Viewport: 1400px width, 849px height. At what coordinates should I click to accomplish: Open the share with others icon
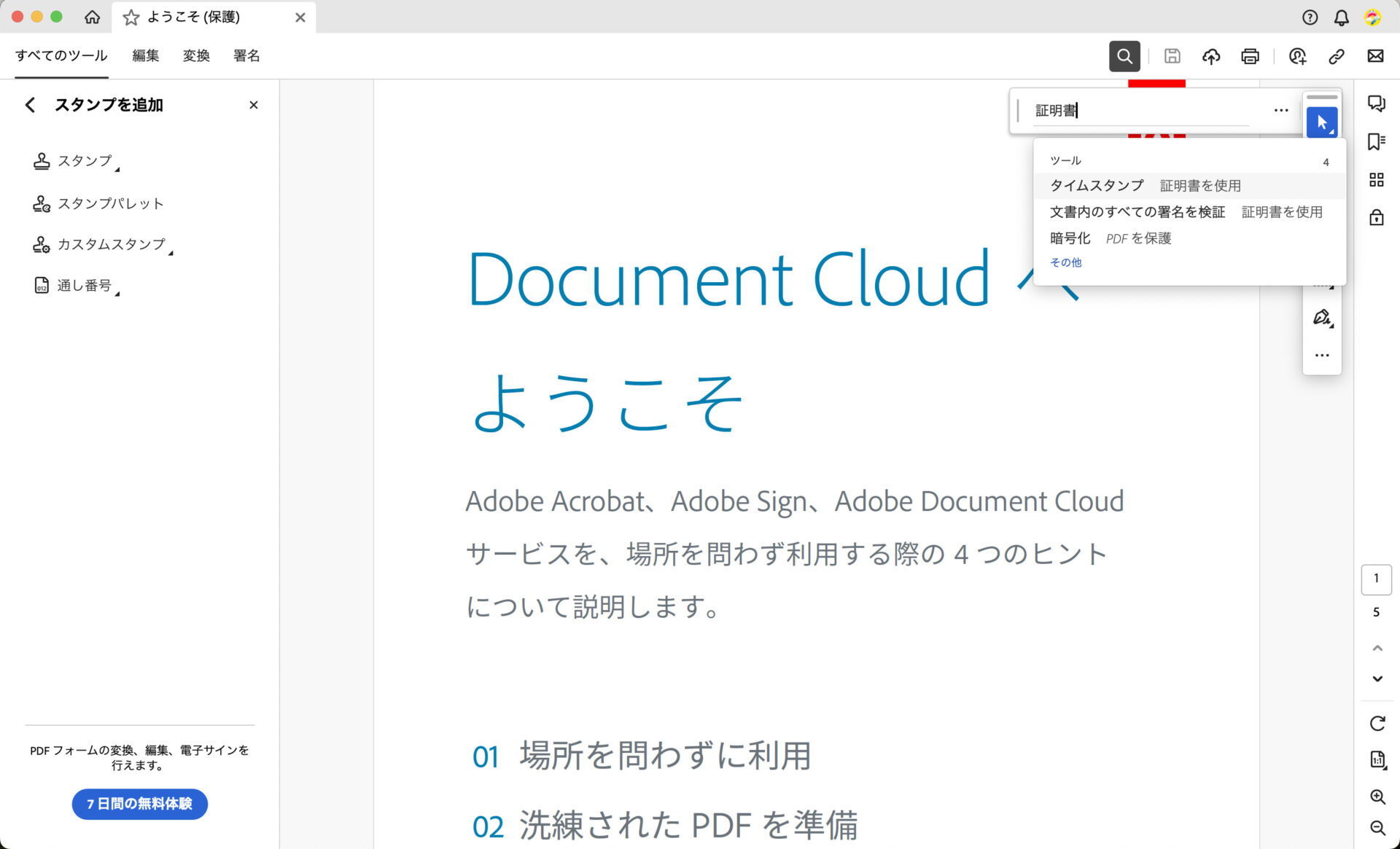pos(1297,56)
